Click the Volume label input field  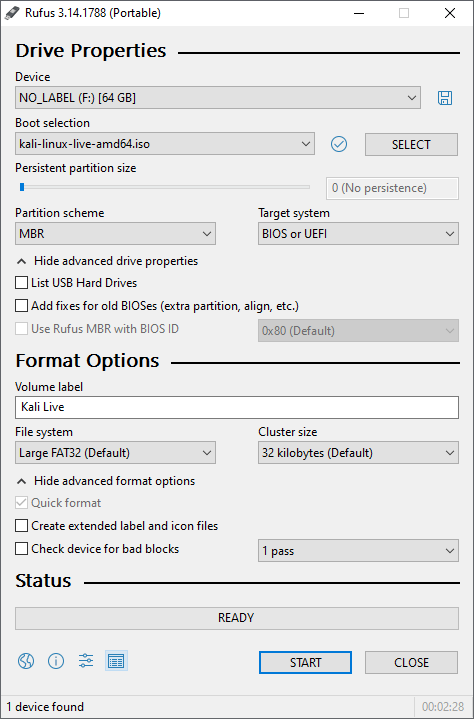tap(237, 407)
